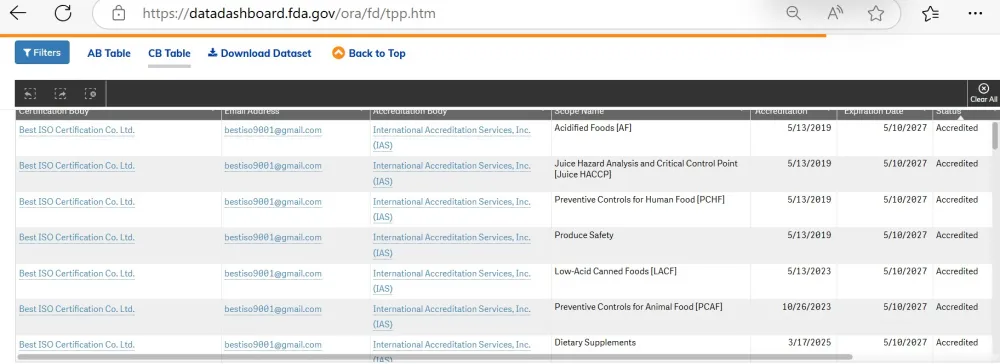Add page to favorites star
The width and height of the screenshot is (1000, 364).
[876, 13]
